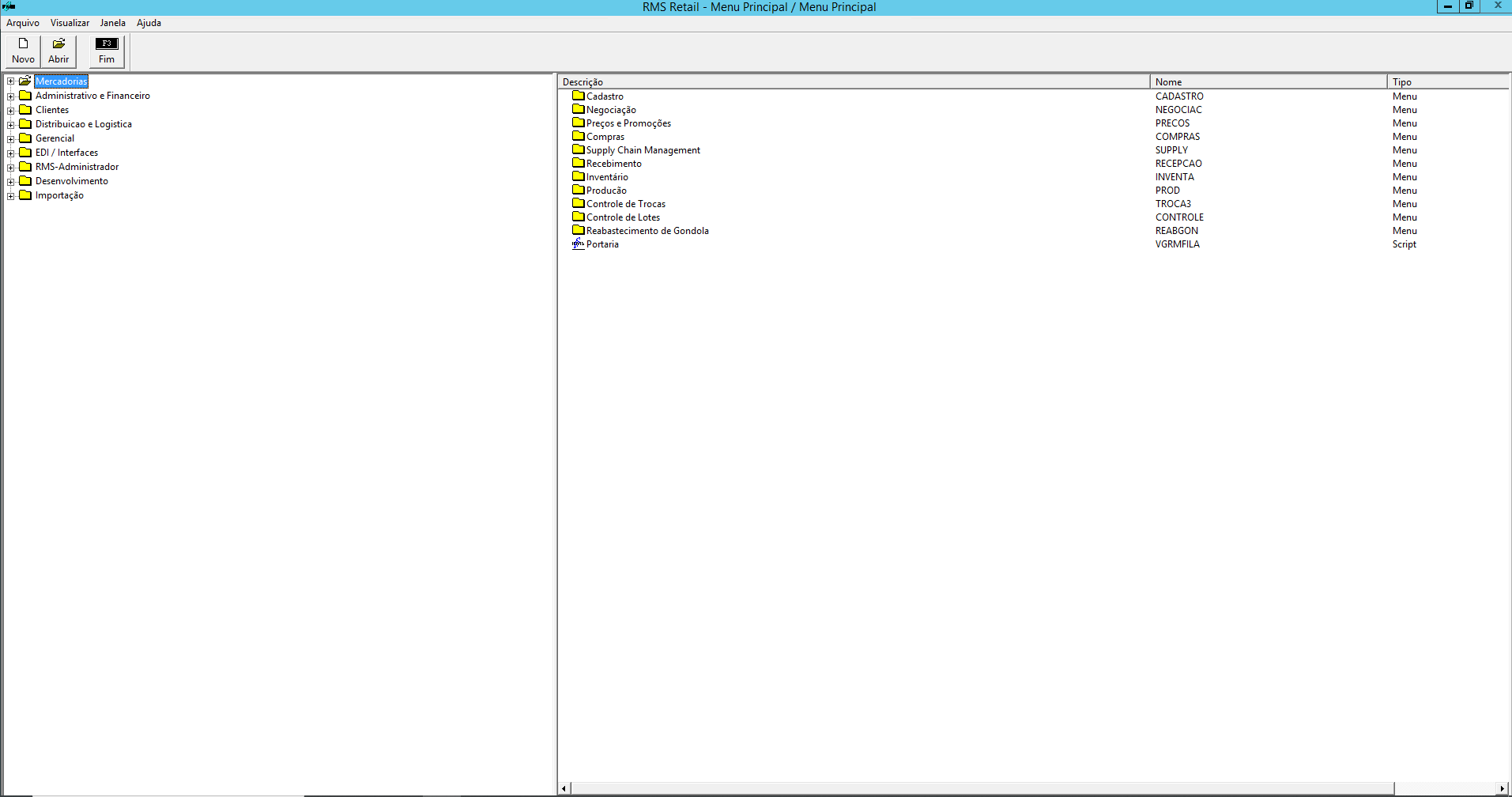
Task: Expand the Clientes tree node
Action: tap(11, 111)
